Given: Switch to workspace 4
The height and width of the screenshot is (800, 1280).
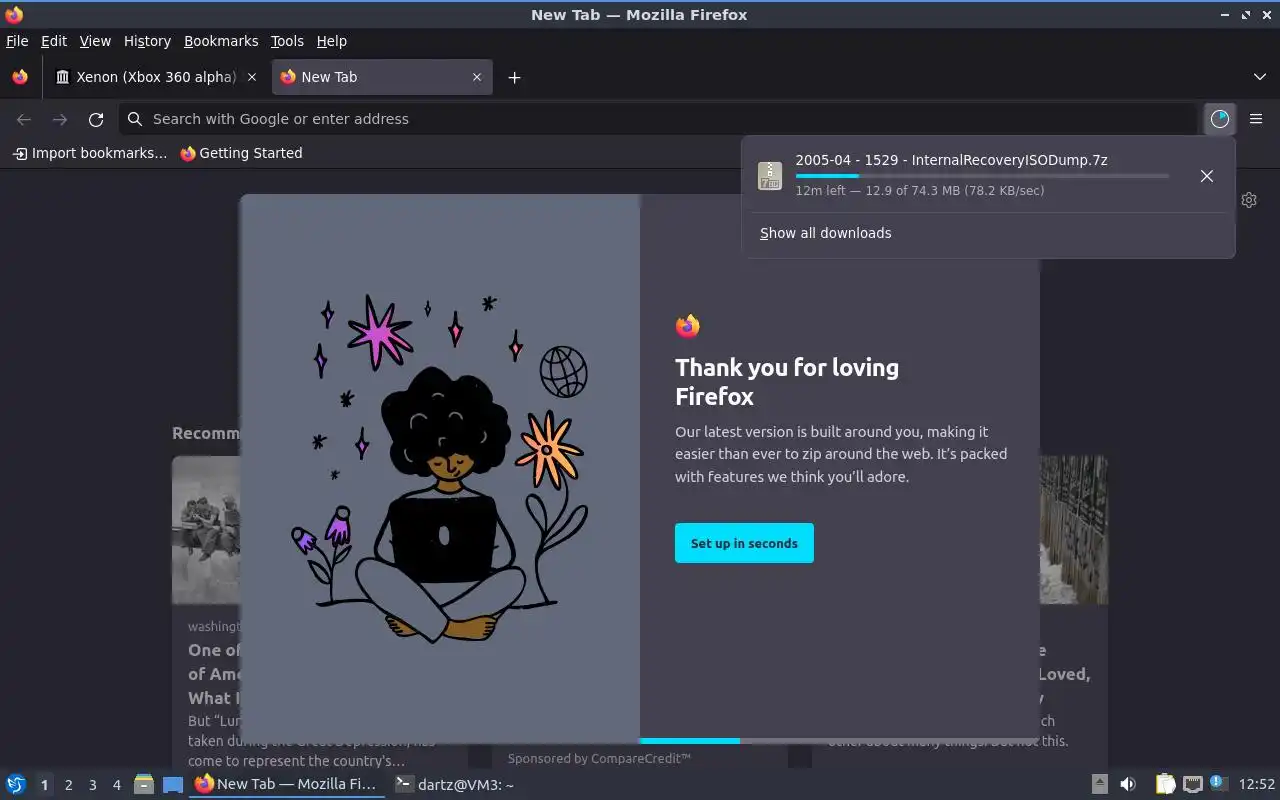Looking at the screenshot, I should 116,785.
